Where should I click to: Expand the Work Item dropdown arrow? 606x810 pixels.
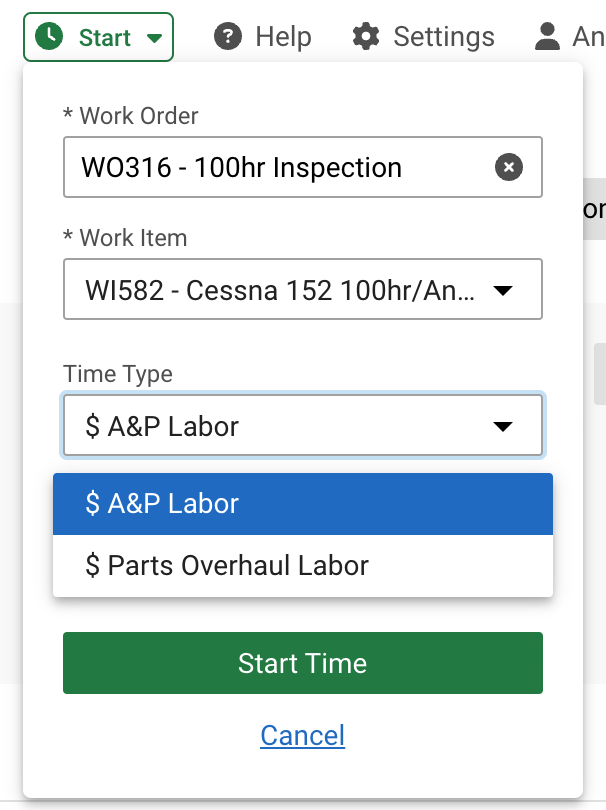click(503, 290)
